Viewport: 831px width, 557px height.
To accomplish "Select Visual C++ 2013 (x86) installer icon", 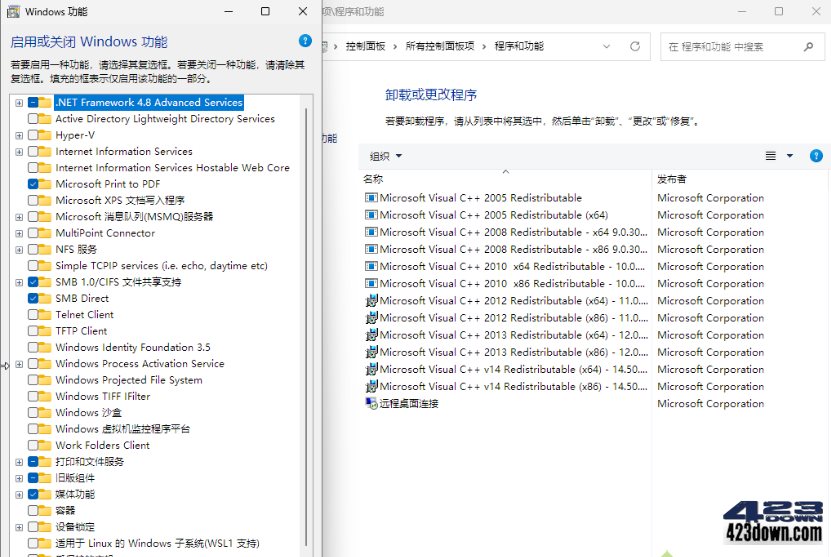I will click(x=371, y=352).
